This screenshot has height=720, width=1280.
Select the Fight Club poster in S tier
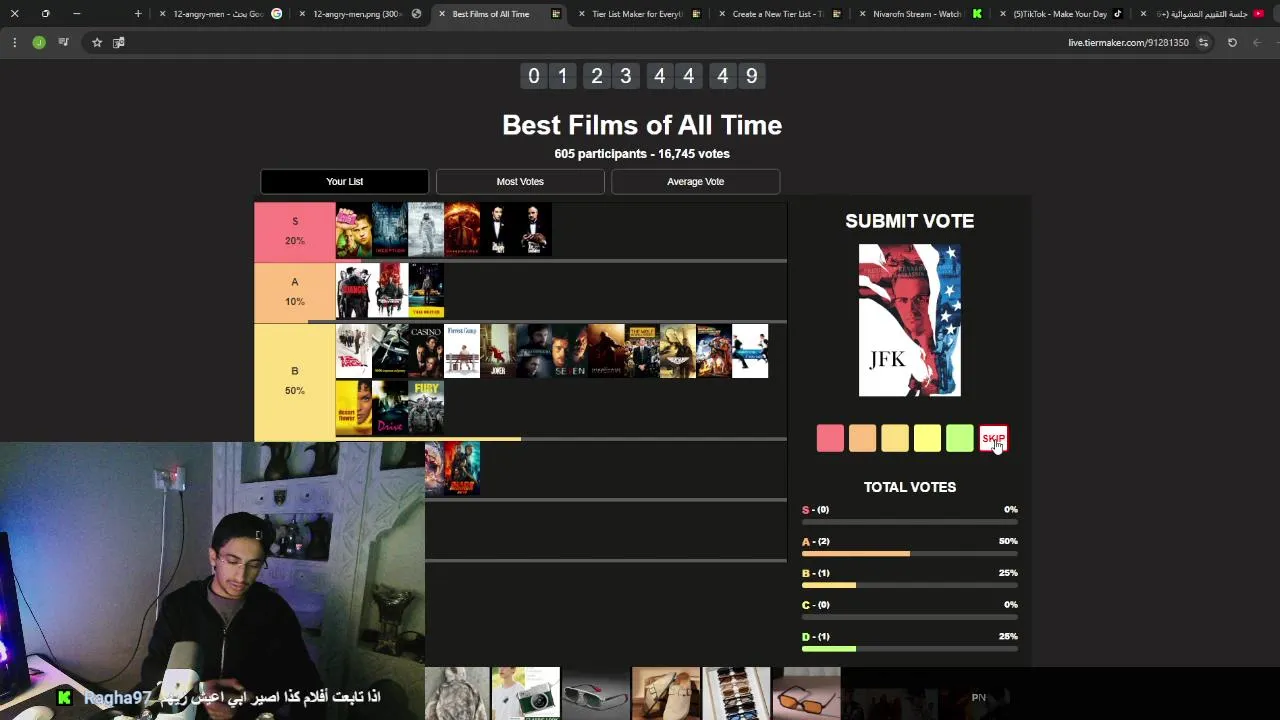pyautogui.click(x=353, y=229)
